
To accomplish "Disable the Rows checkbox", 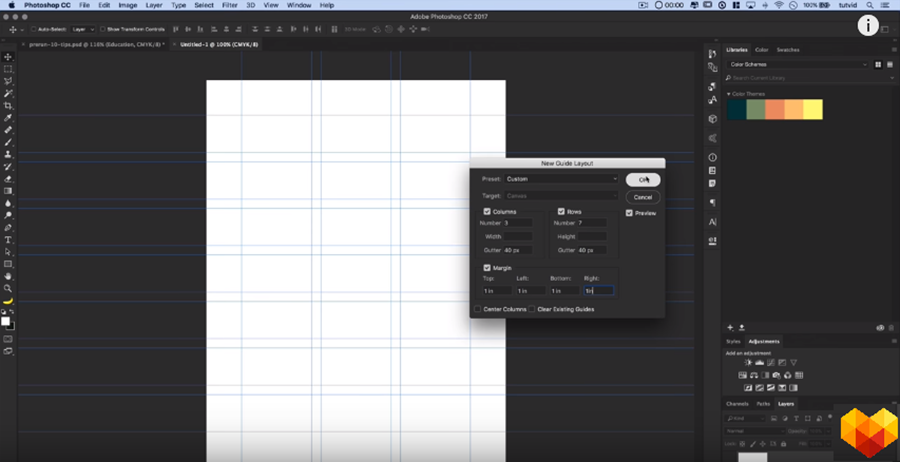I will pyautogui.click(x=561, y=212).
